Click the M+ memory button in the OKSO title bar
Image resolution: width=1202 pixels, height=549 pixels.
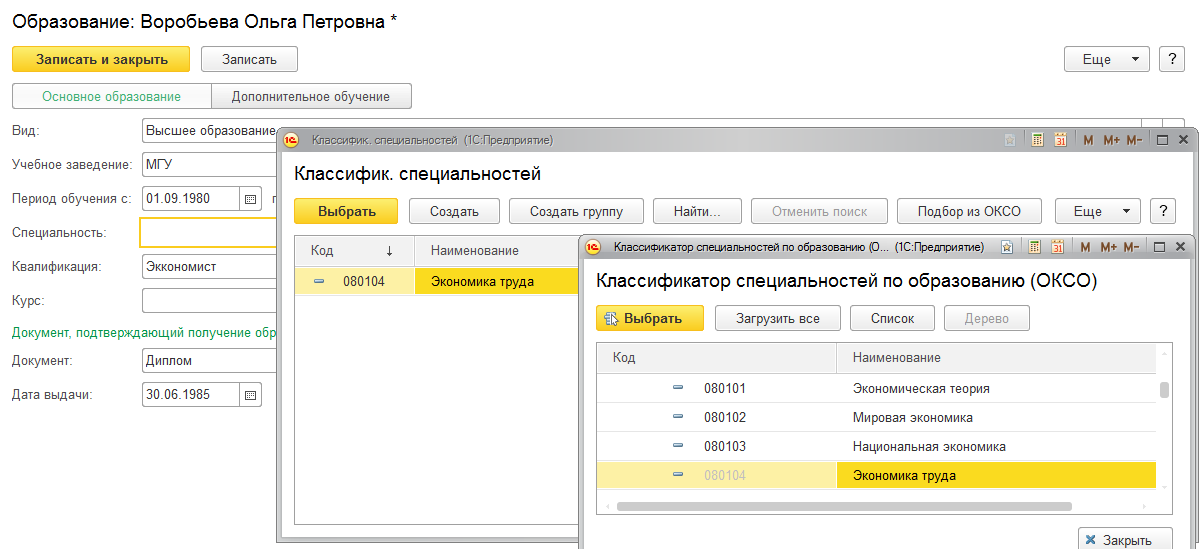(x=1110, y=247)
